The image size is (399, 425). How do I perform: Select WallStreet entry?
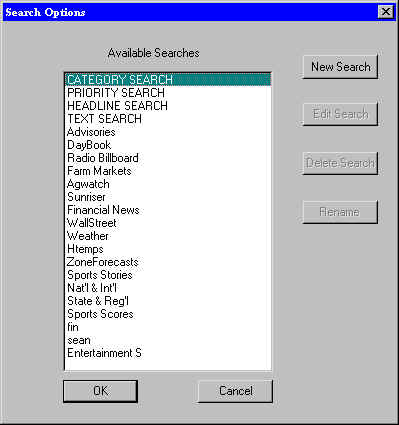168,223
